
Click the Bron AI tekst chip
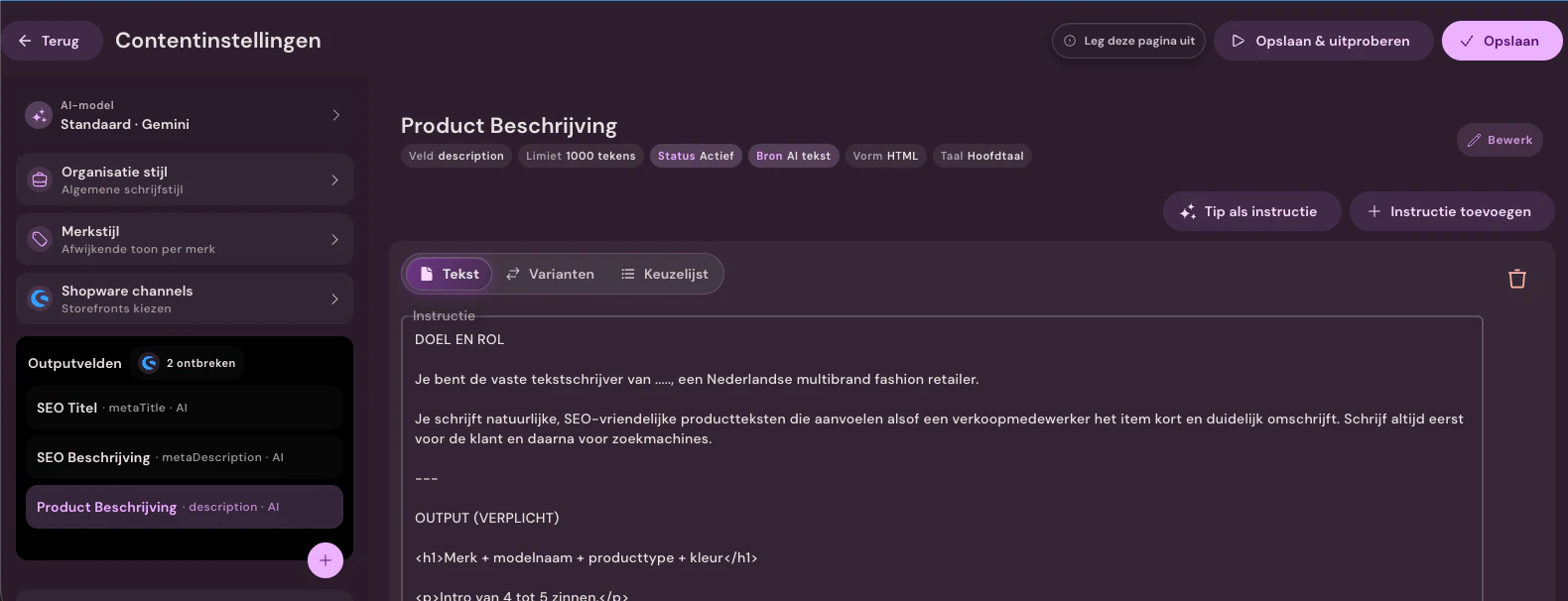point(793,156)
